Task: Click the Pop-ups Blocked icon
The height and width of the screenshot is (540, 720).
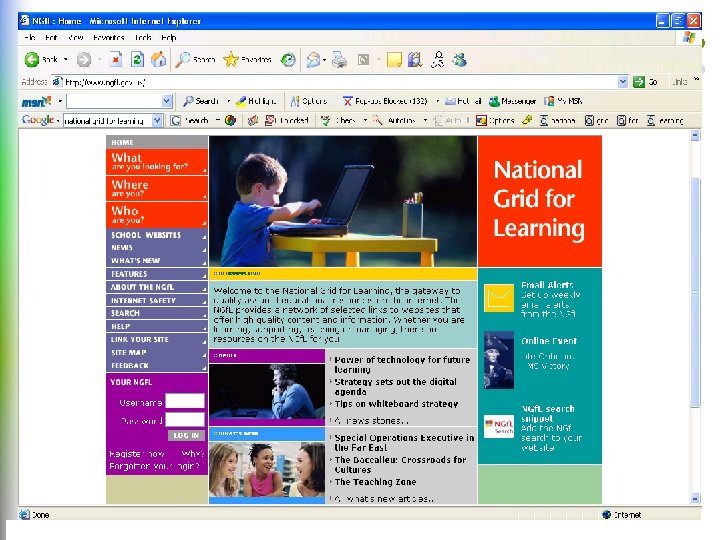Action: click(x=348, y=101)
